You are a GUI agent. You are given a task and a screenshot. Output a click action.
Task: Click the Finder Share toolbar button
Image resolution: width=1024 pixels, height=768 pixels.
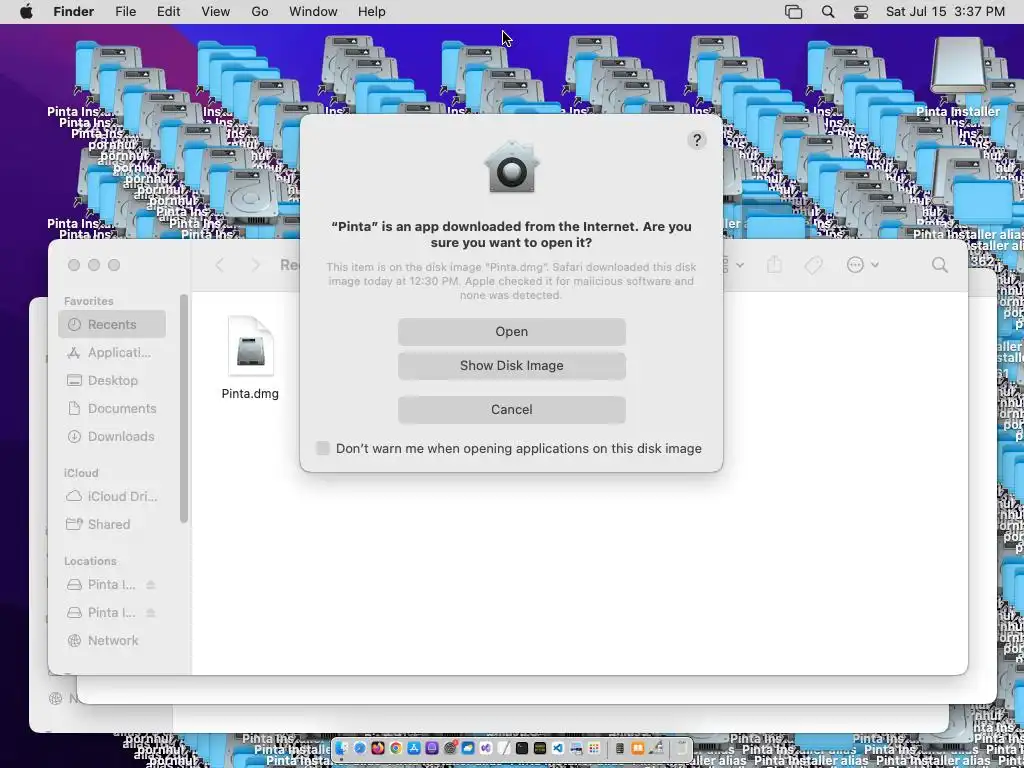coord(774,264)
